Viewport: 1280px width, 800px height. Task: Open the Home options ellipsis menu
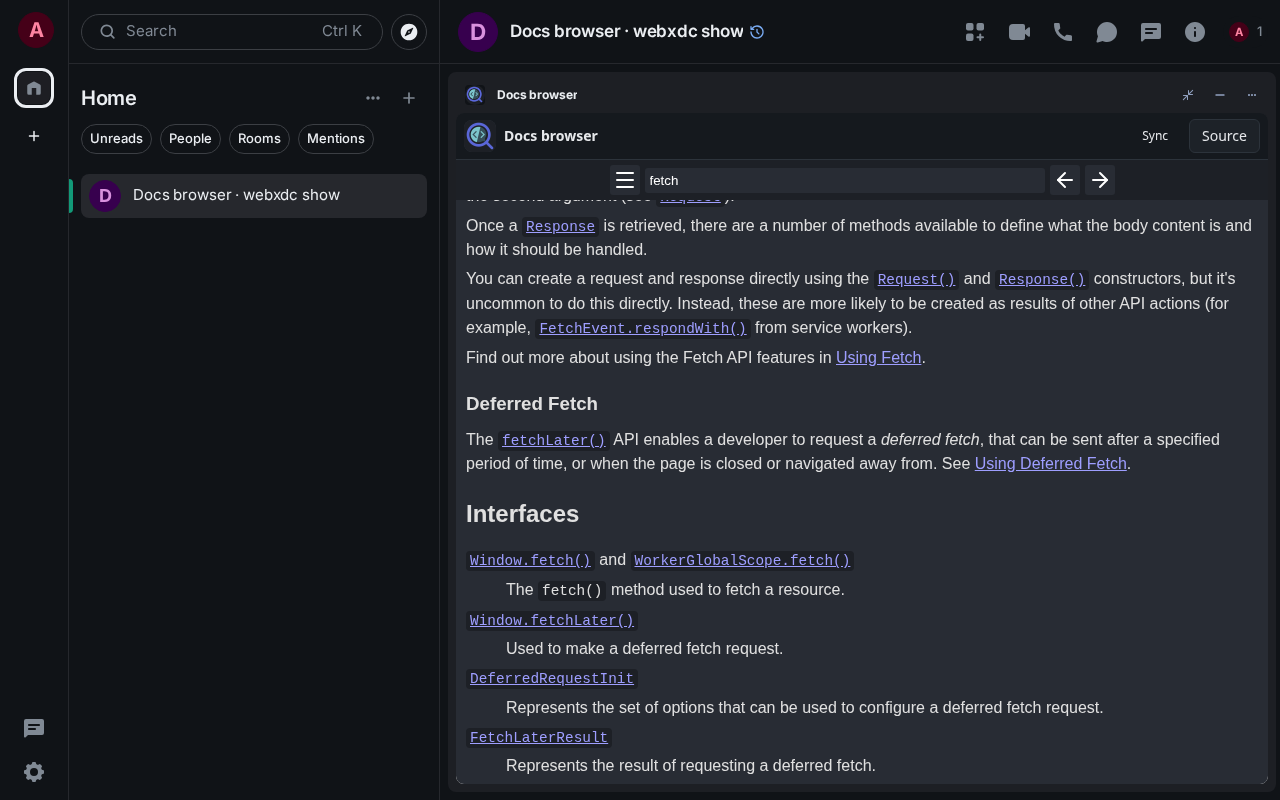[373, 98]
